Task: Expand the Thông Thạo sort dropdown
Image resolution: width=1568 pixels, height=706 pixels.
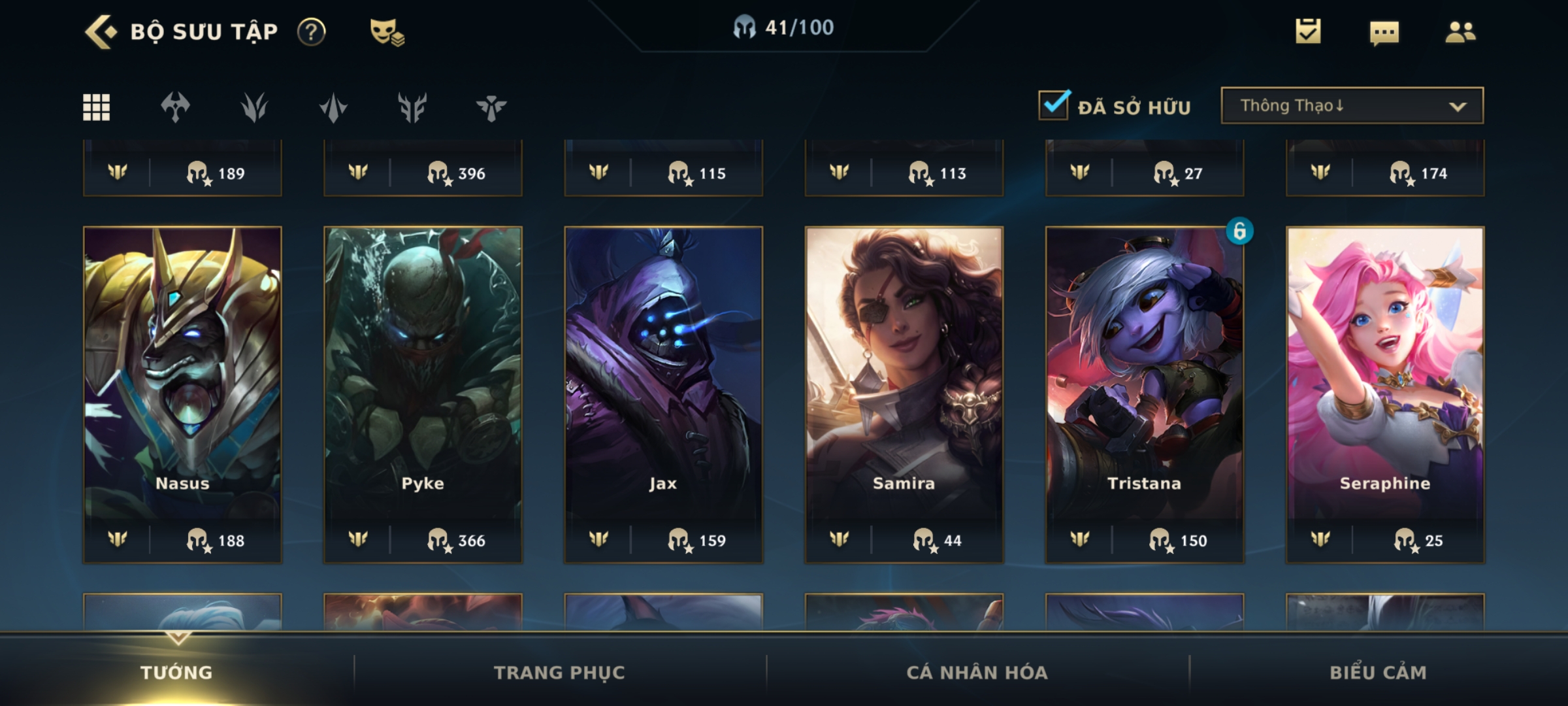Action: tap(1352, 105)
